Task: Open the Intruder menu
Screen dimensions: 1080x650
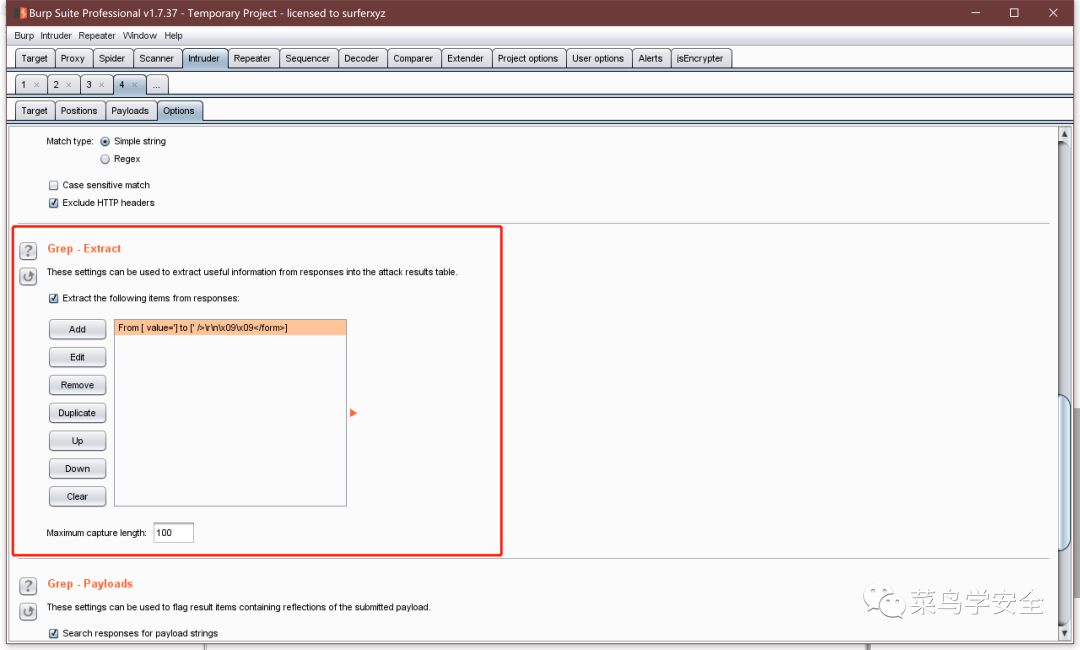Action: (x=56, y=36)
